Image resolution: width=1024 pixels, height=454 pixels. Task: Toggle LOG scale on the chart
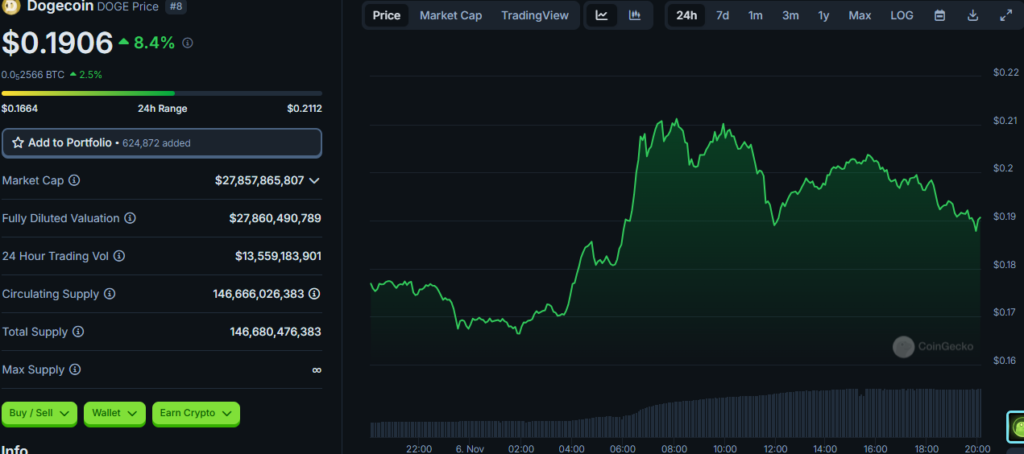coord(902,16)
